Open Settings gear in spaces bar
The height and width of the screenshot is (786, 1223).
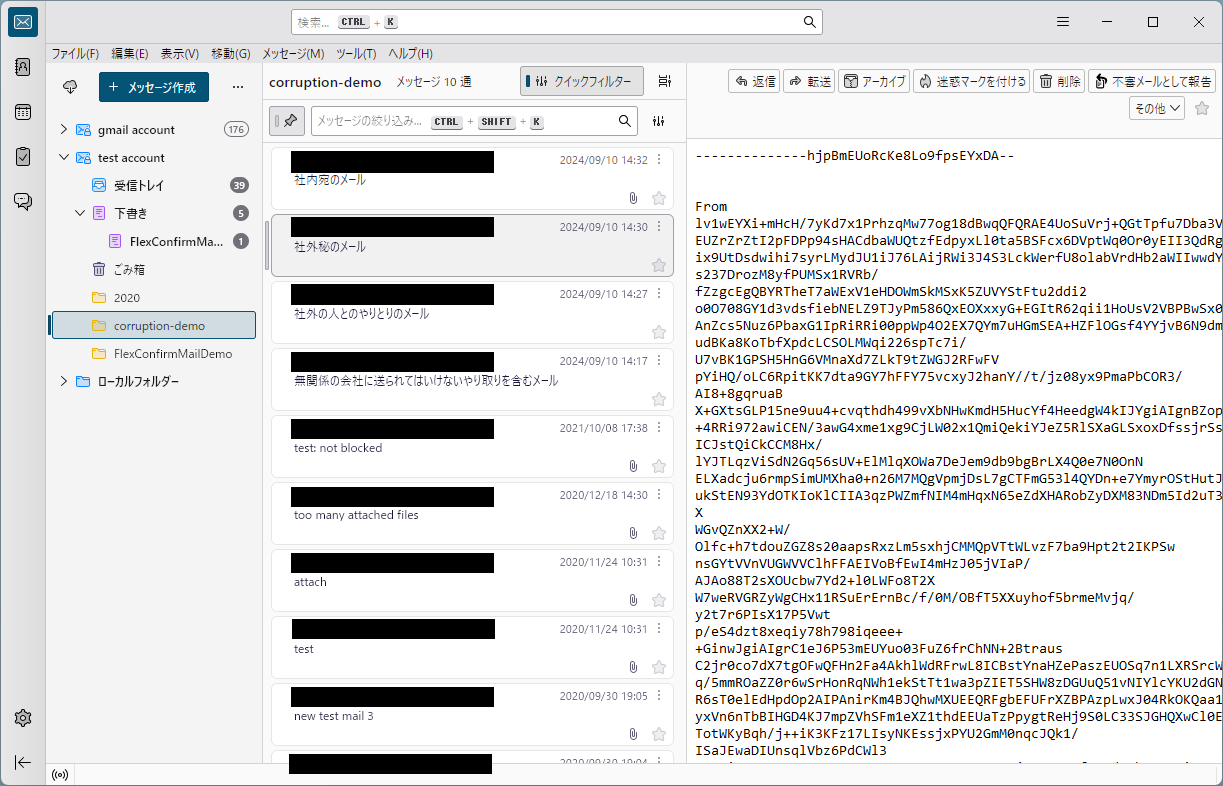point(23,718)
